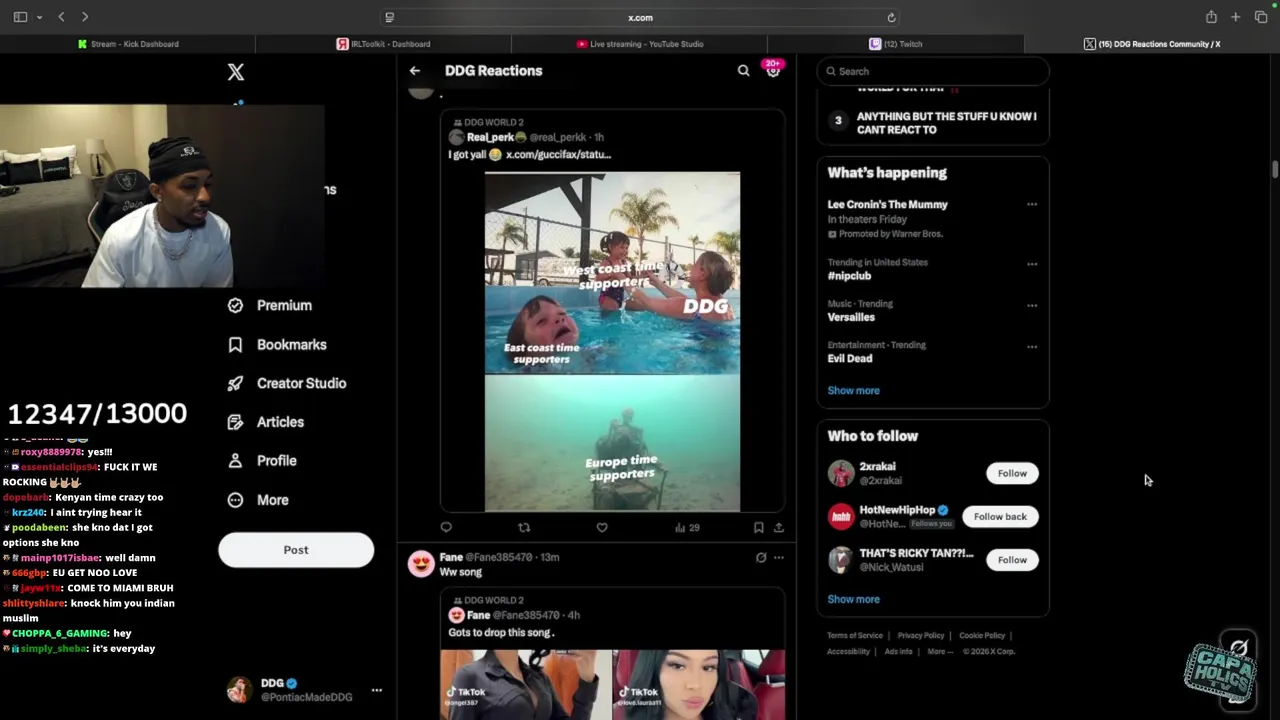The height and width of the screenshot is (720, 1280).
Task: Open Articles in the sidebar
Action: [x=266, y=422]
